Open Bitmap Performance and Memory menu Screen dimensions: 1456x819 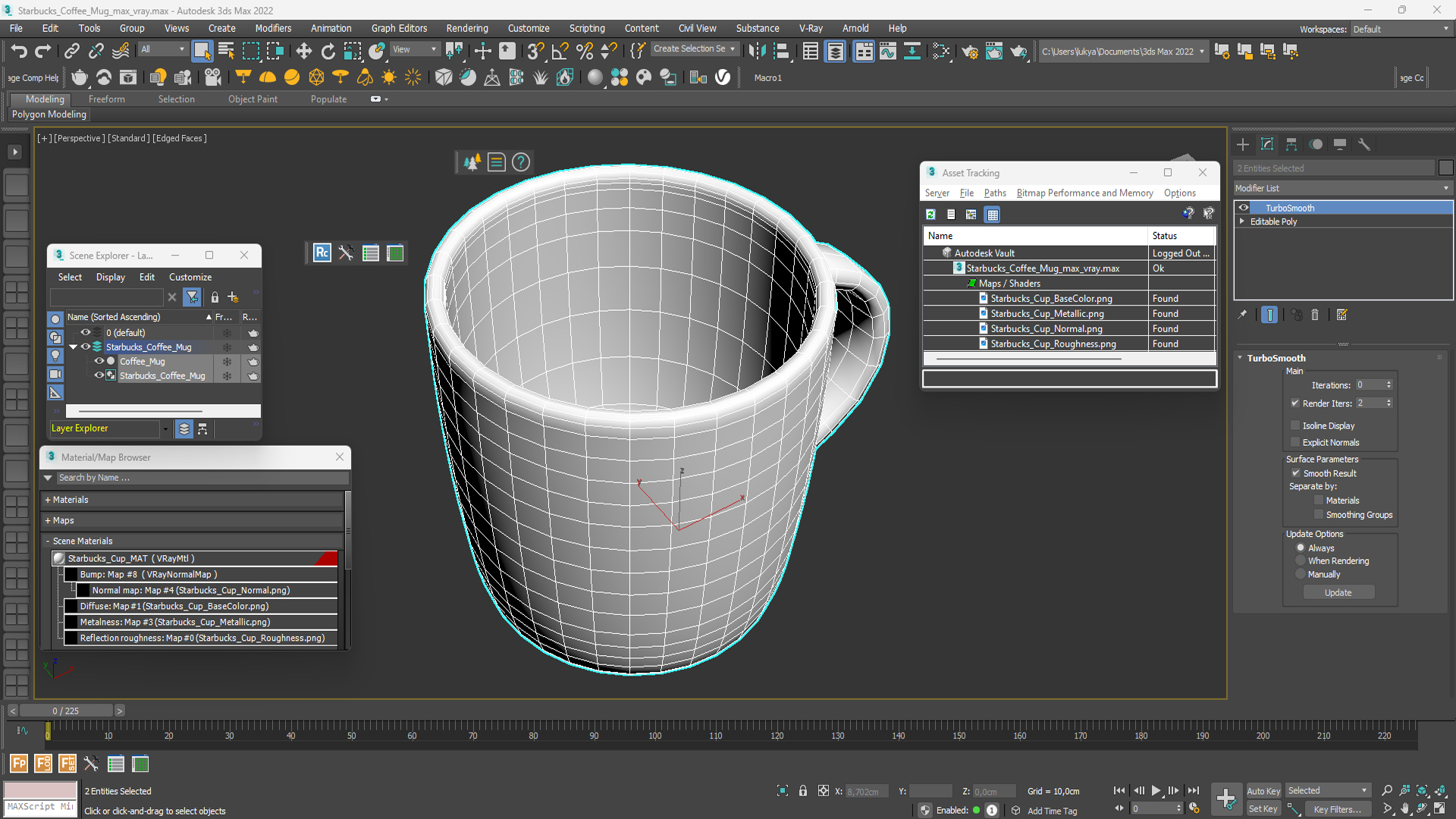1084,193
